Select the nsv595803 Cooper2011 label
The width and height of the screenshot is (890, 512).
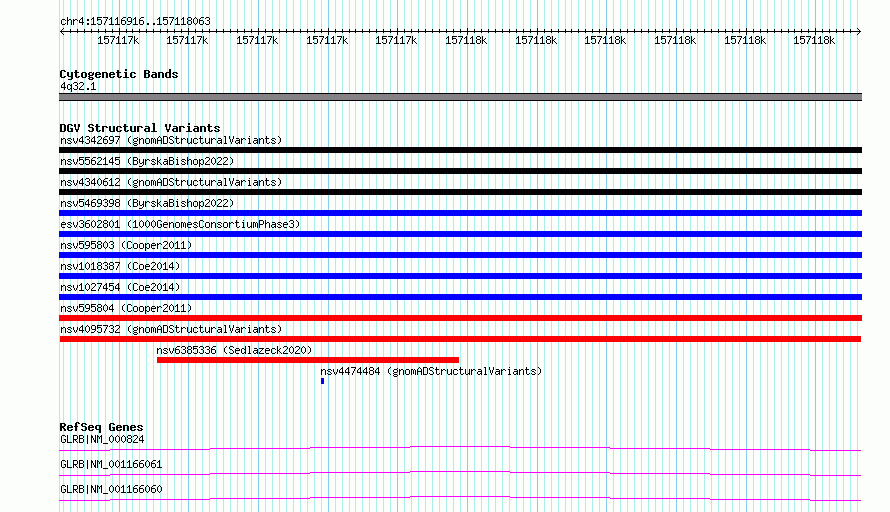click(126, 245)
